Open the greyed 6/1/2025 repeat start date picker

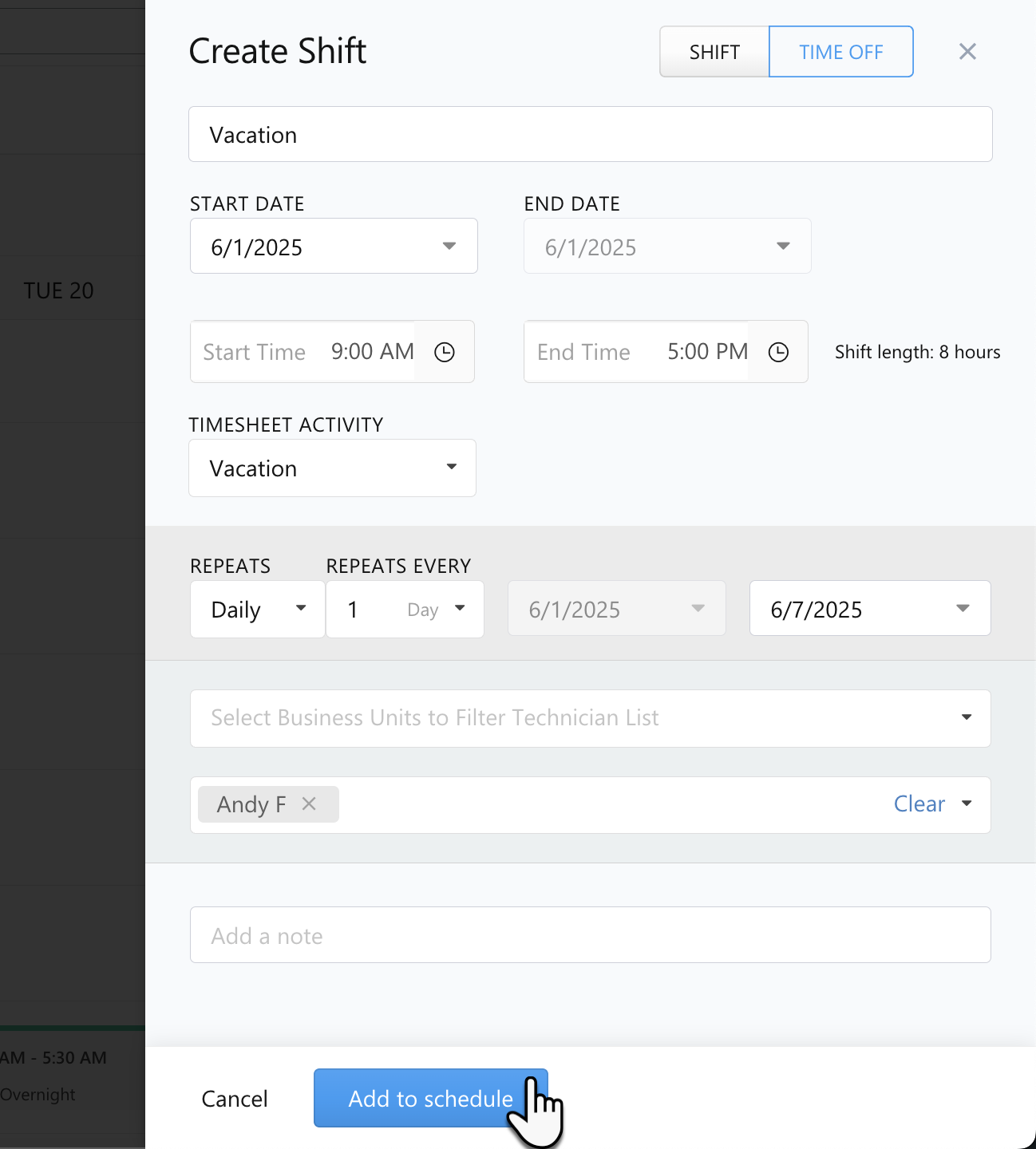[698, 608]
